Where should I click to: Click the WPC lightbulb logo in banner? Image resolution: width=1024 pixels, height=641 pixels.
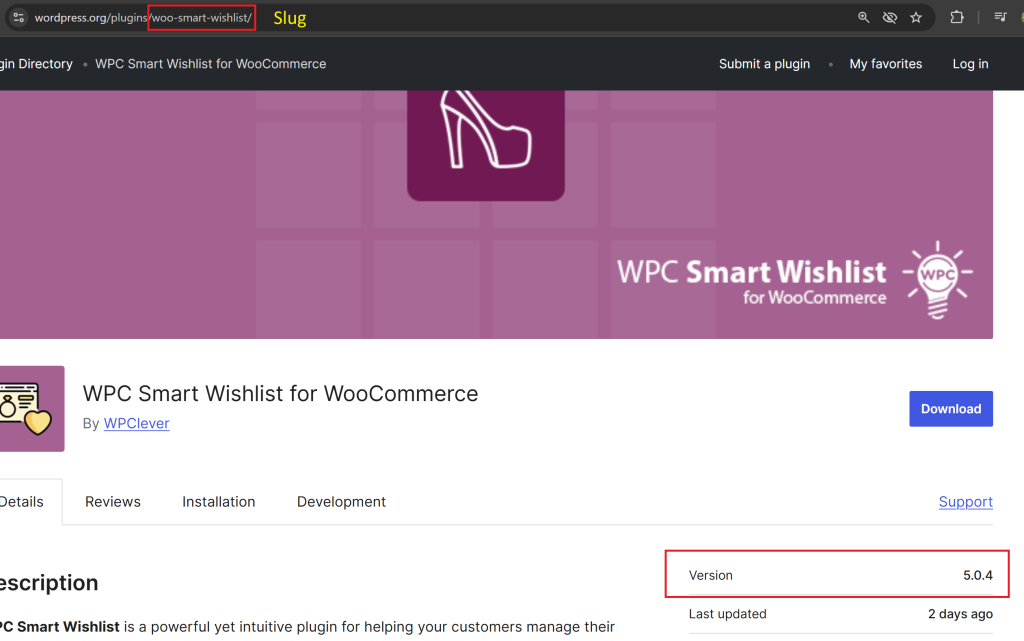(x=937, y=275)
